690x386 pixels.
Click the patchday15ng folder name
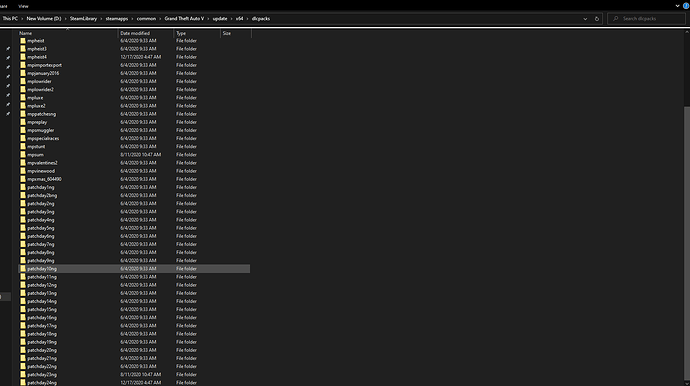click(x=42, y=309)
